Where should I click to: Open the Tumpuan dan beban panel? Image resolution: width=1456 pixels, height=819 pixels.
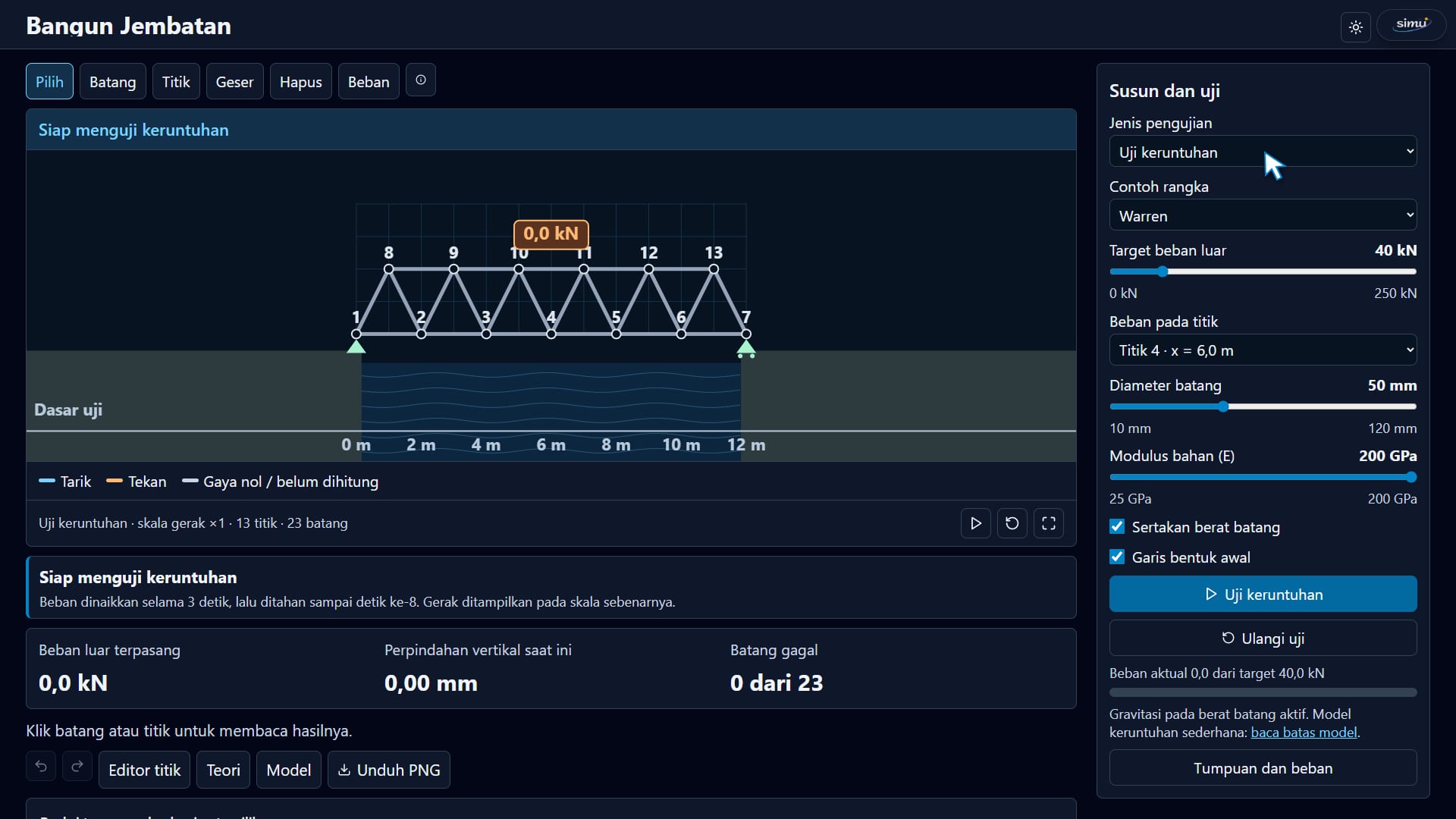click(1263, 768)
